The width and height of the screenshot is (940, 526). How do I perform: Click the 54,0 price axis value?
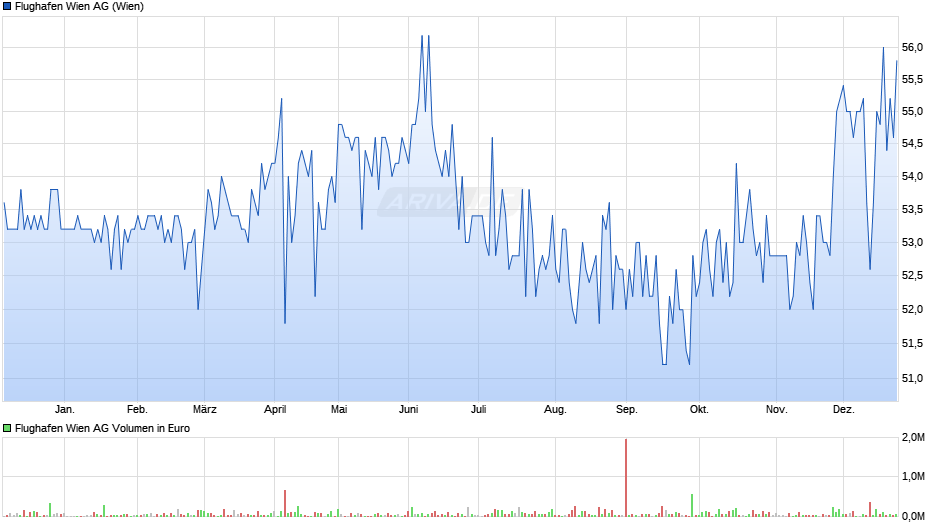pyautogui.click(x=912, y=176)
